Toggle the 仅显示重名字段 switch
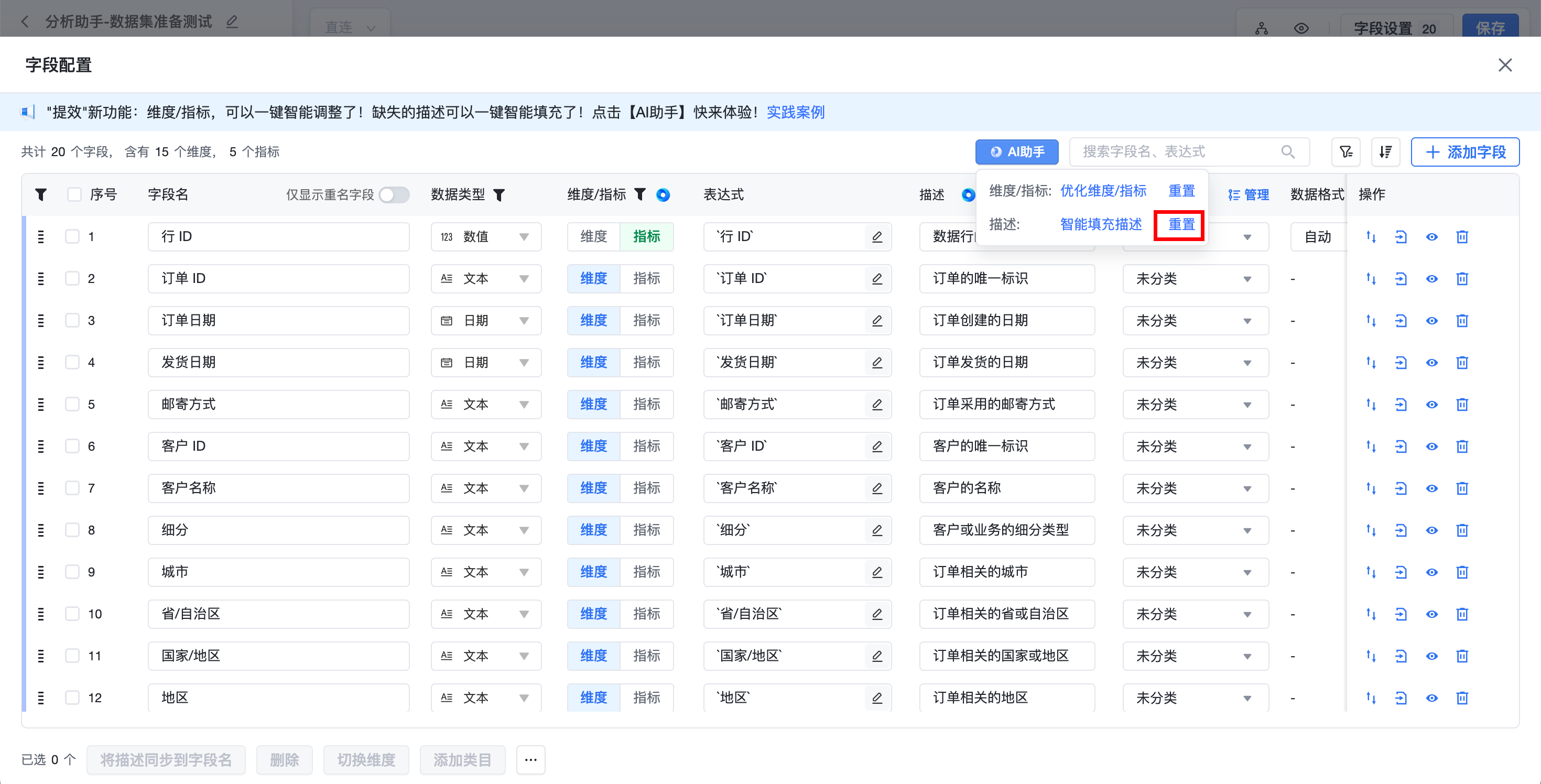 pos(394,194)
